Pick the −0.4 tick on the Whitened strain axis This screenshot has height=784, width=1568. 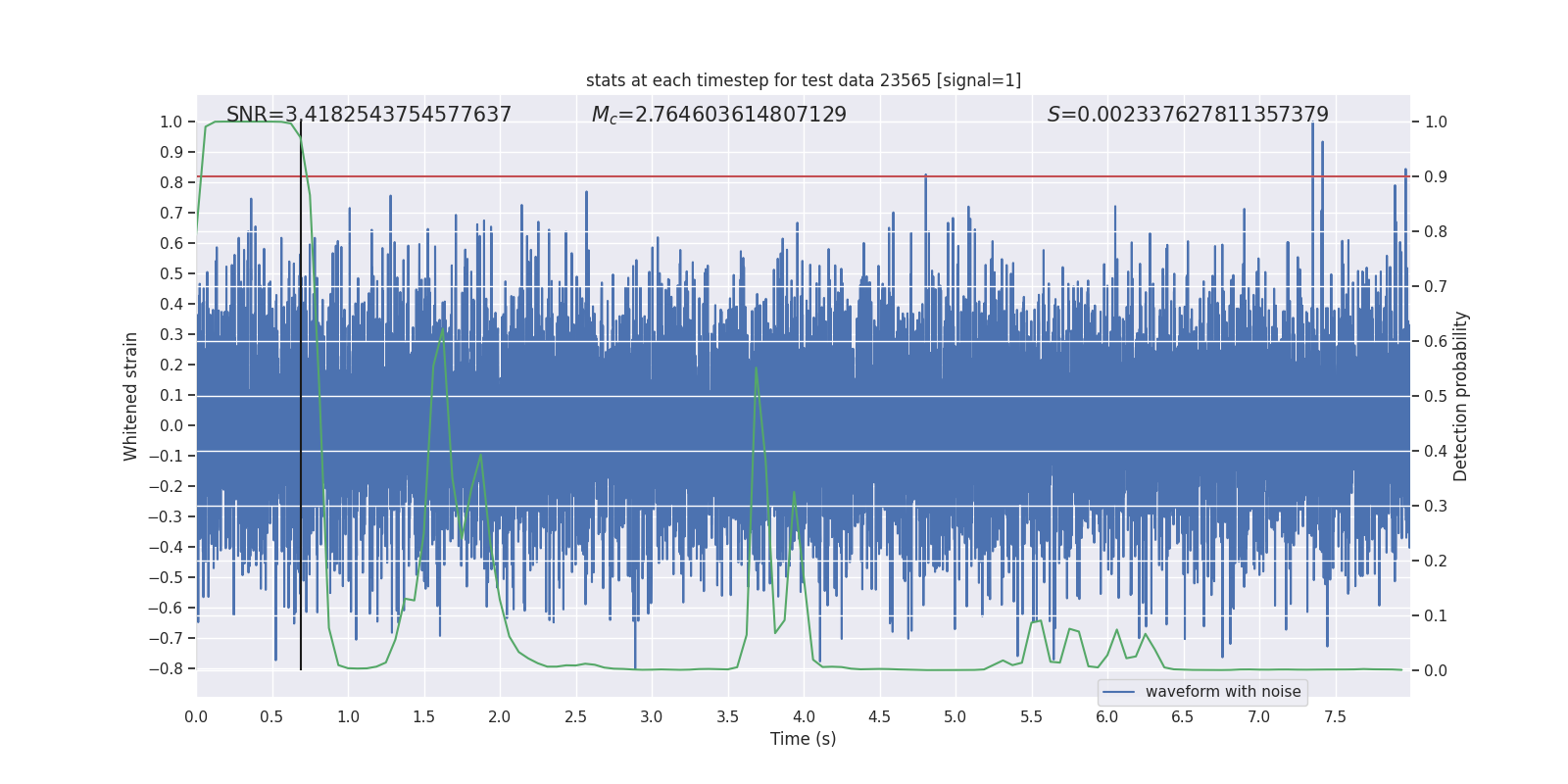[166, 548]
